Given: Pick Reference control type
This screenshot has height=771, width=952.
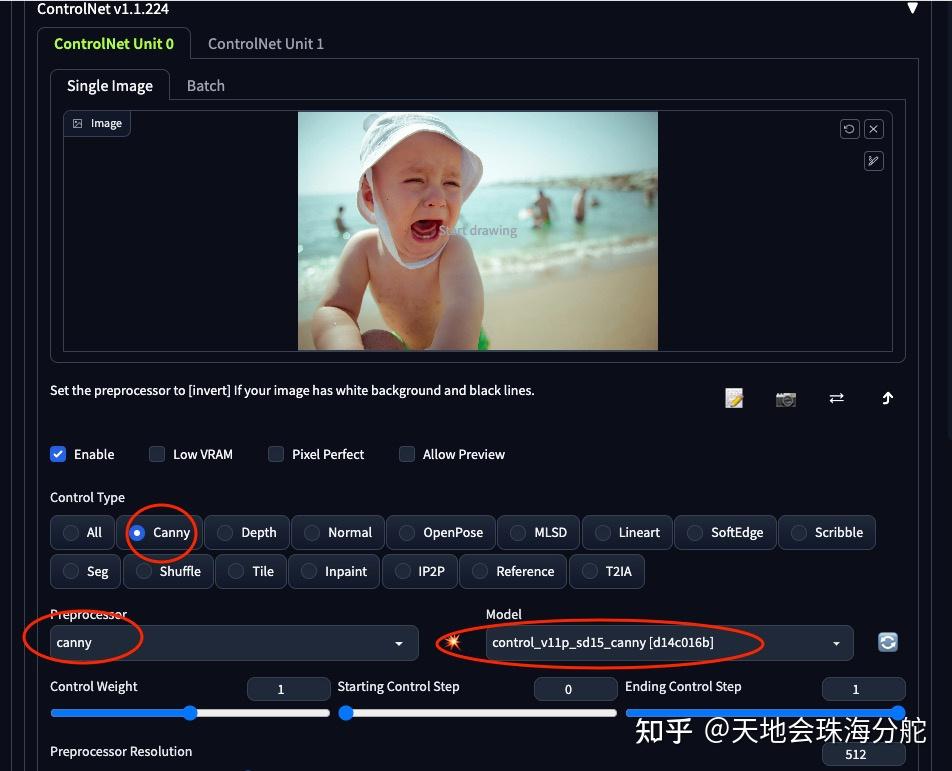Looking at the screenshot, I should point(513,571).
